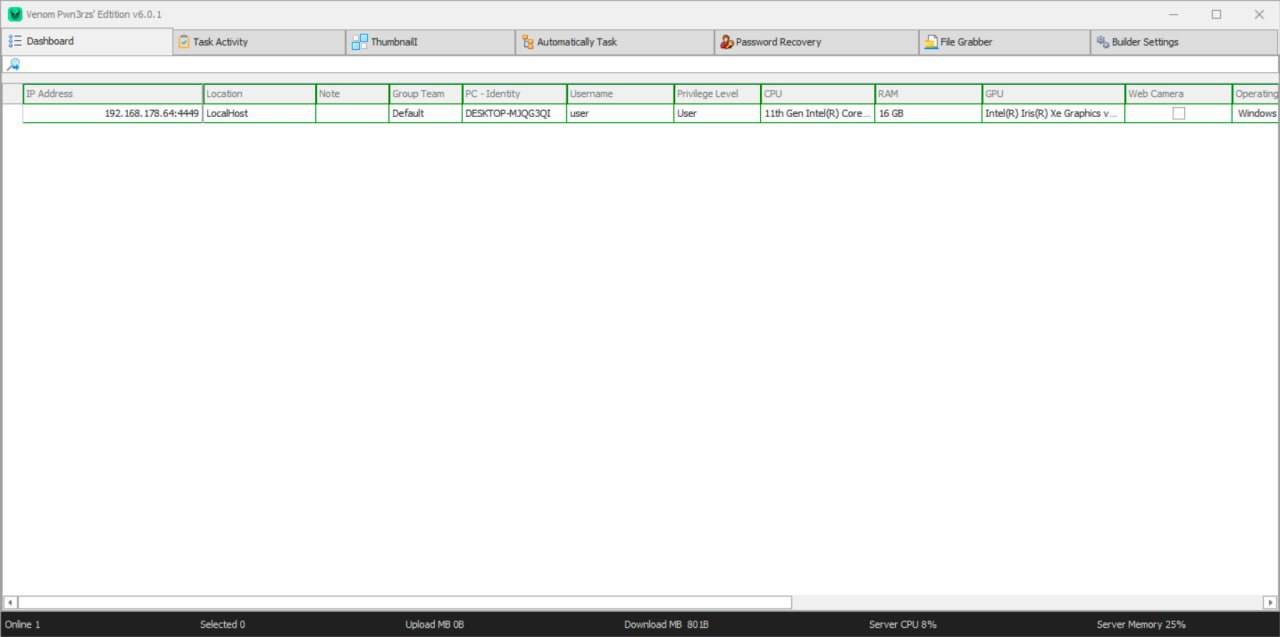Screen dimensions: 1280x637
Task: Click the Server Memory 25% status
Action: coord(1141,624)
